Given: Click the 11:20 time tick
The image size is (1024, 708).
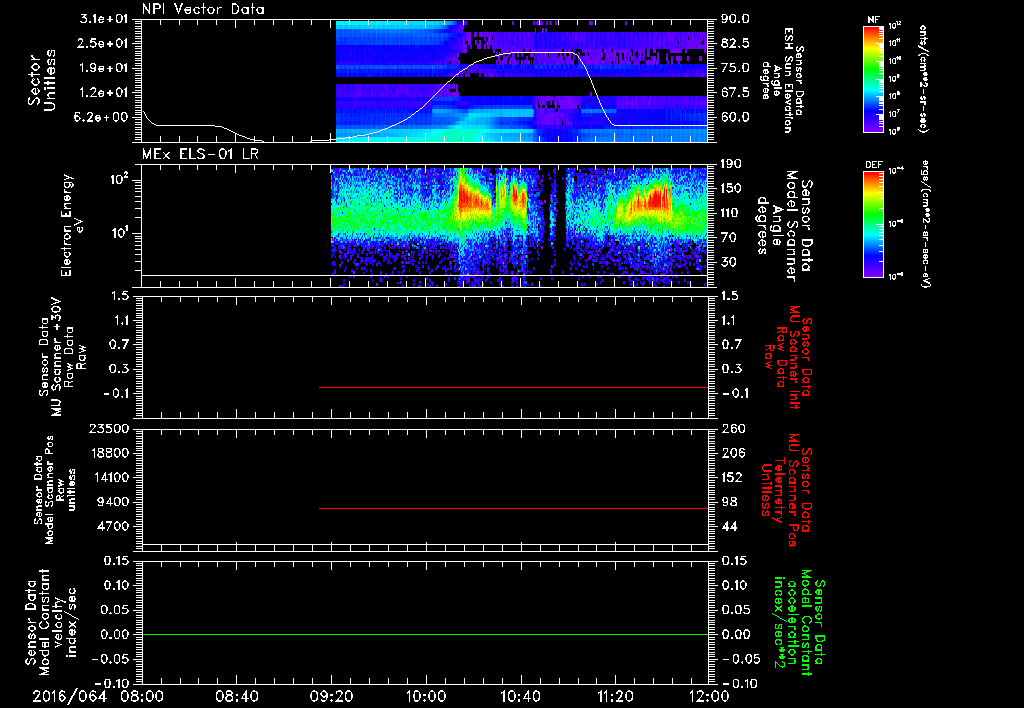Looking at the screenshot, I should (x=615, y=696).
